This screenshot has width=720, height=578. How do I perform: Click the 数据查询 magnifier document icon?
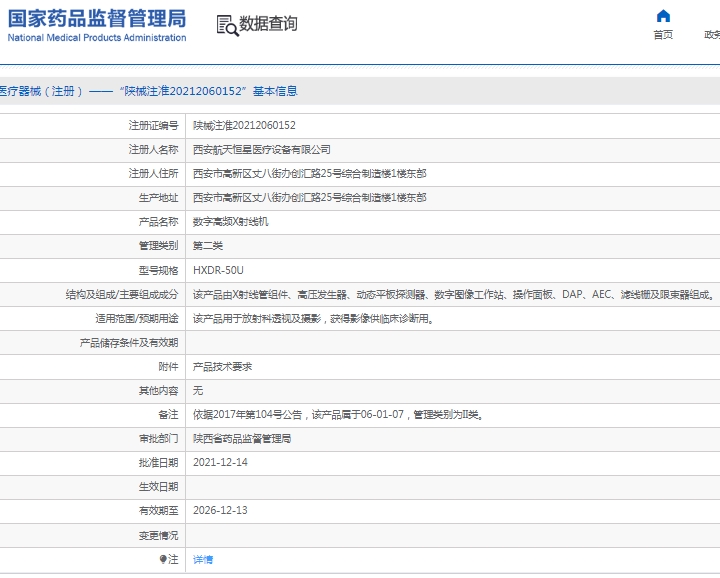pyautogui.click(x=227, y=26)
